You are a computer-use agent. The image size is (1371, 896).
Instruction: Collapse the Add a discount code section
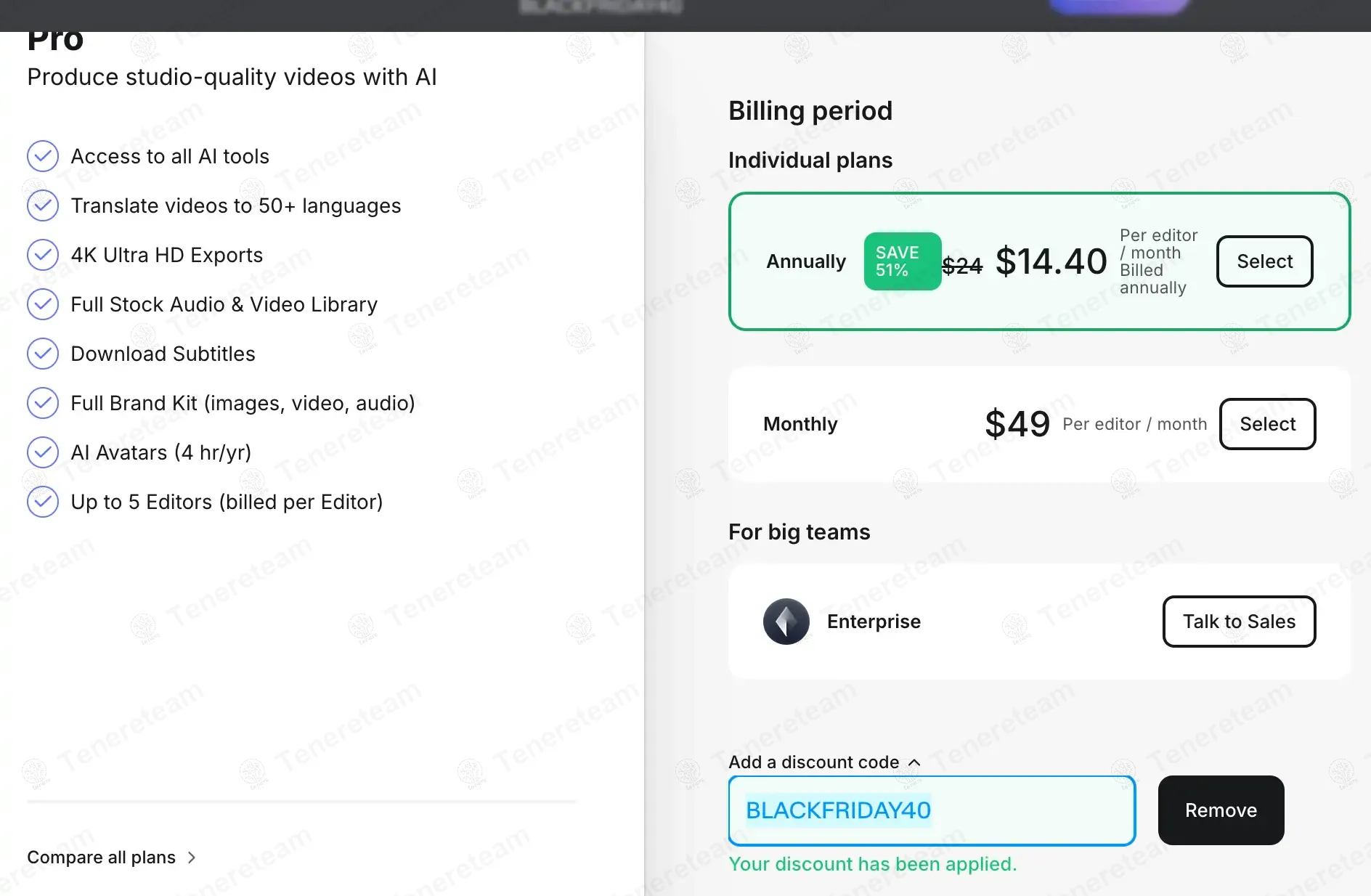pos(914,762)
